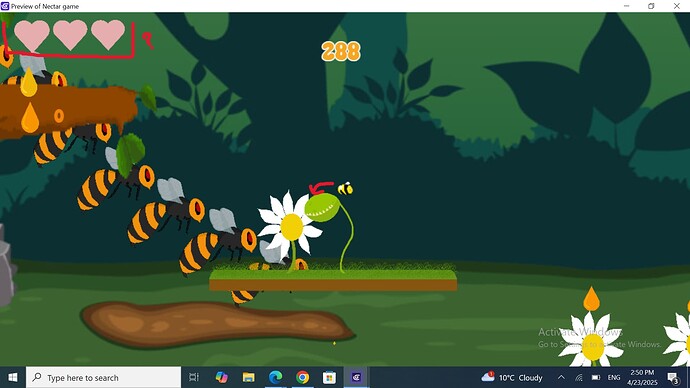Open Windows Start menu
This screenshot has height=388, width=690.
pos(13,377)
